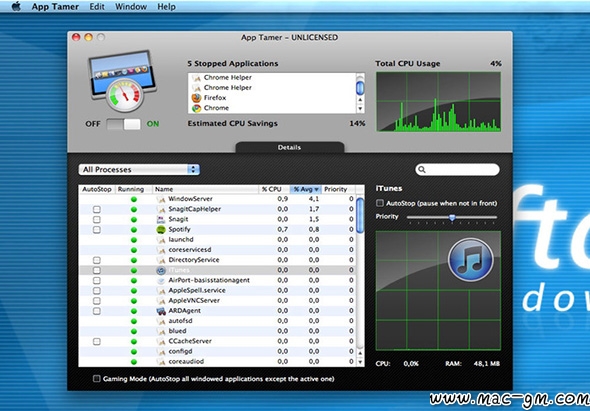The image size is (590, 411).
Task: Click the Priority slider thumb for iTunes
Action: [452, 217]
